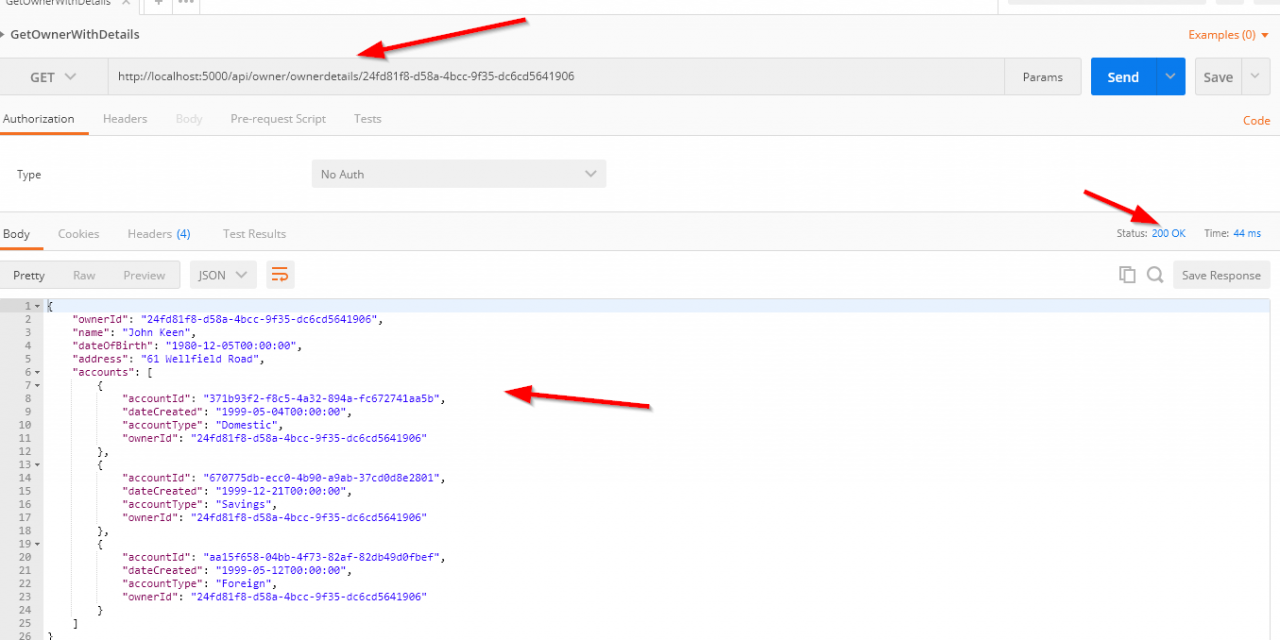The width and height of the screenshot is (1280, 640).
Task: Expand the GetOwnerWithDetails request name triangle
Action: point(3,35)
